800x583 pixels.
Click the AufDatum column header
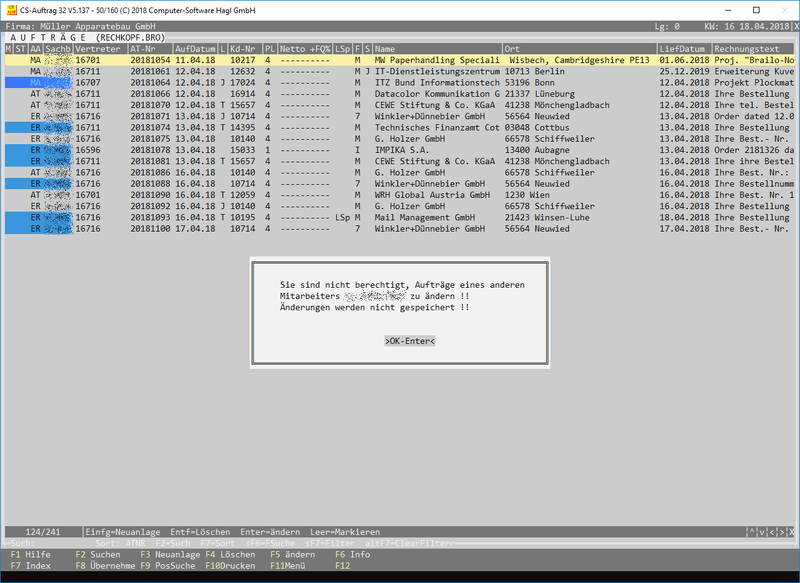point(194,48)
